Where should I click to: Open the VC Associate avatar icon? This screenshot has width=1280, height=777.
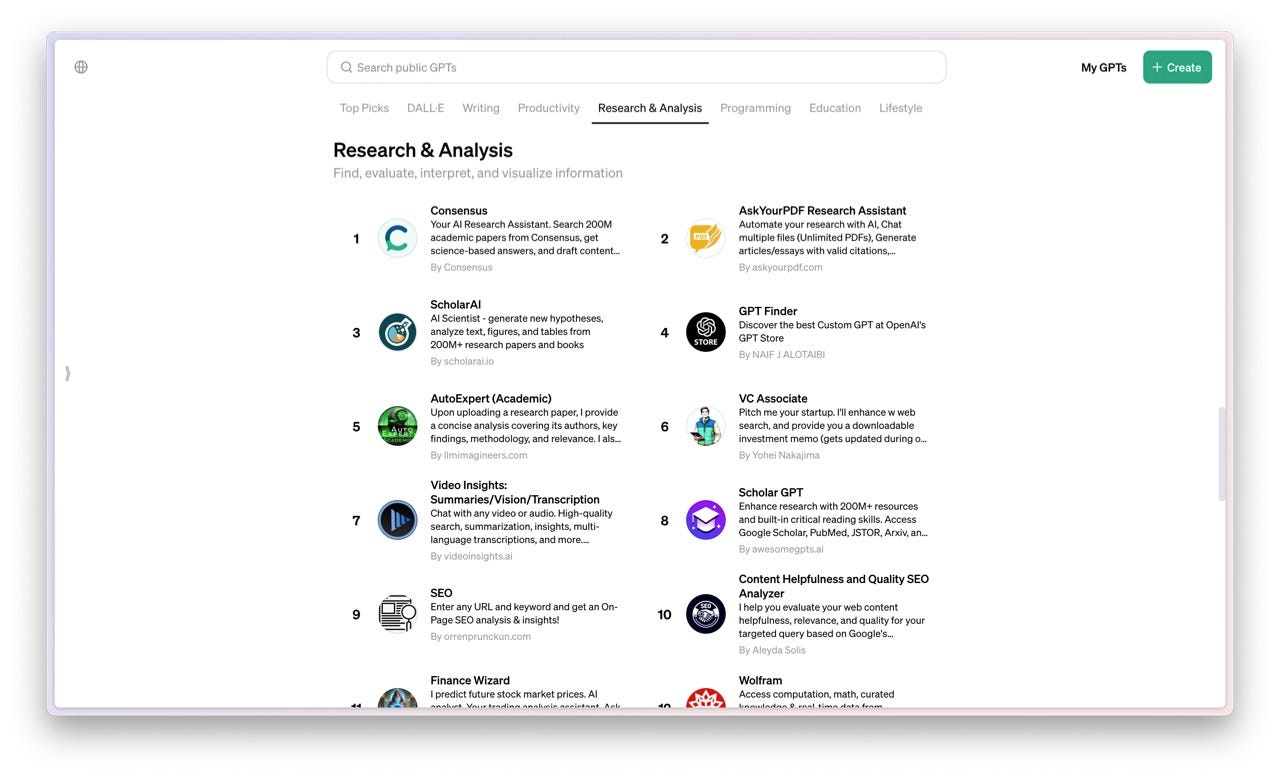click(705, 426)
